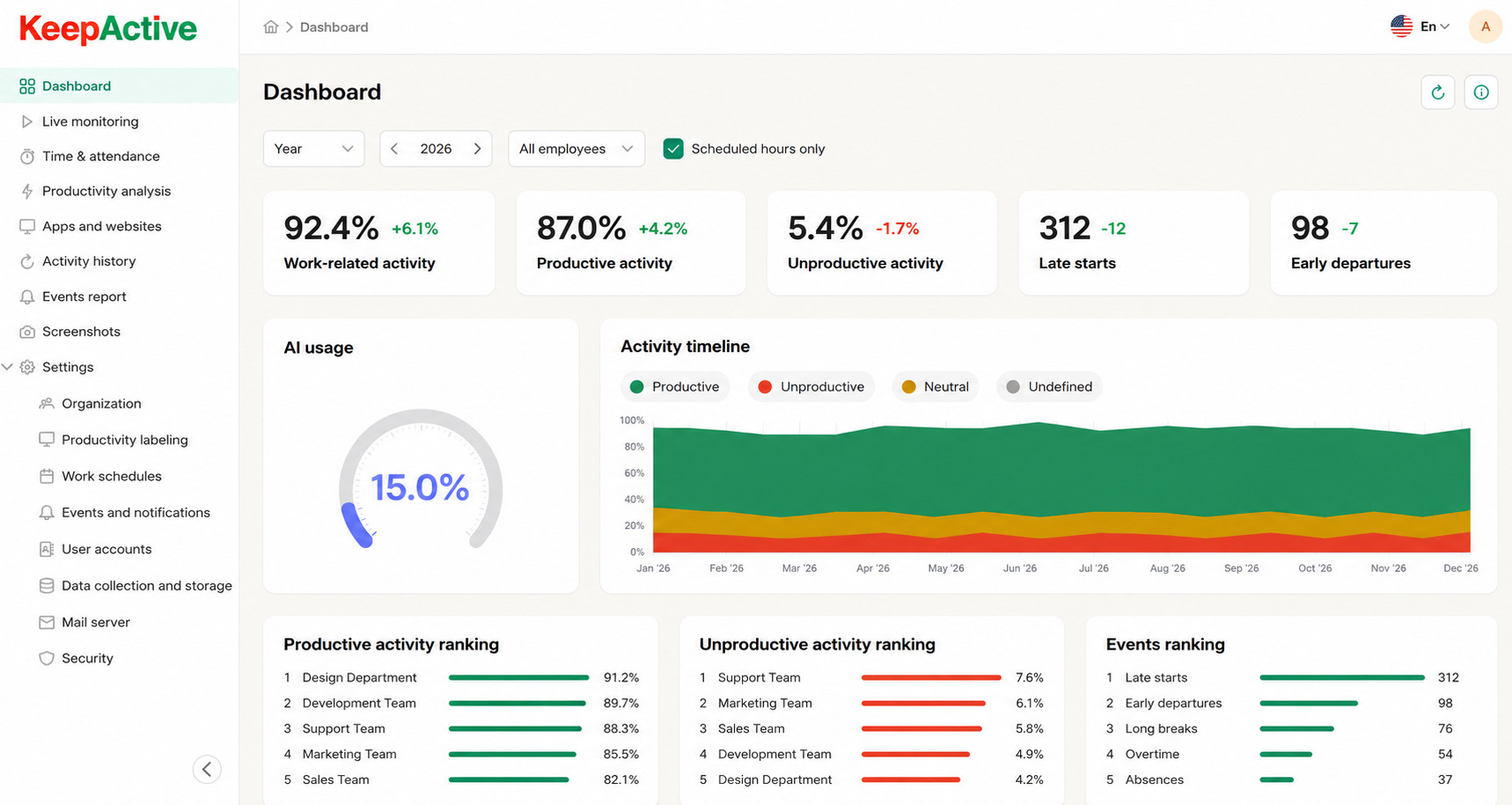
Task: Click Overtime row in Events ranking
Action: pyautogui.click(x=1282, y=754)
